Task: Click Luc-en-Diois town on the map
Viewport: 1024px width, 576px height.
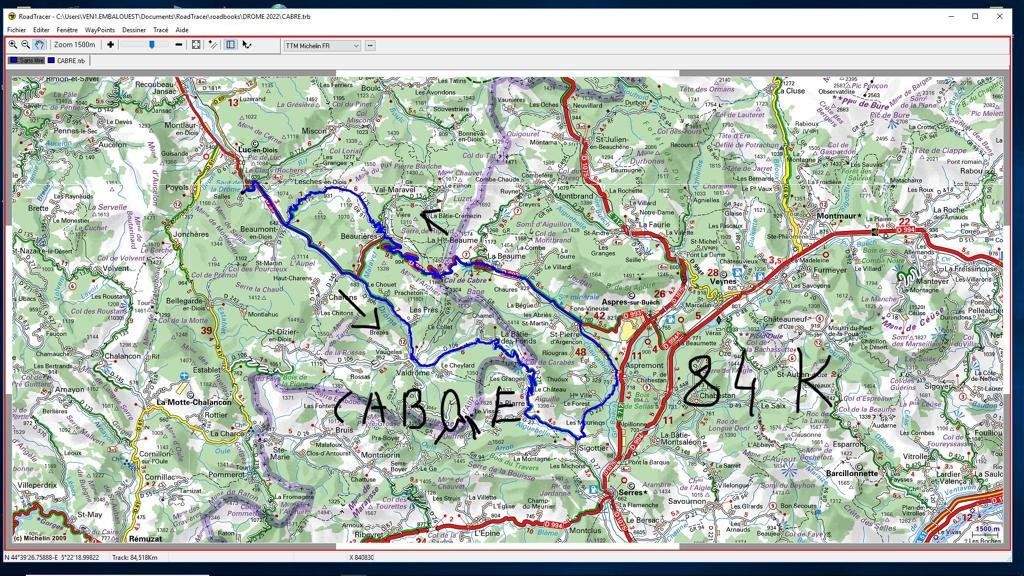Action: 257,150
